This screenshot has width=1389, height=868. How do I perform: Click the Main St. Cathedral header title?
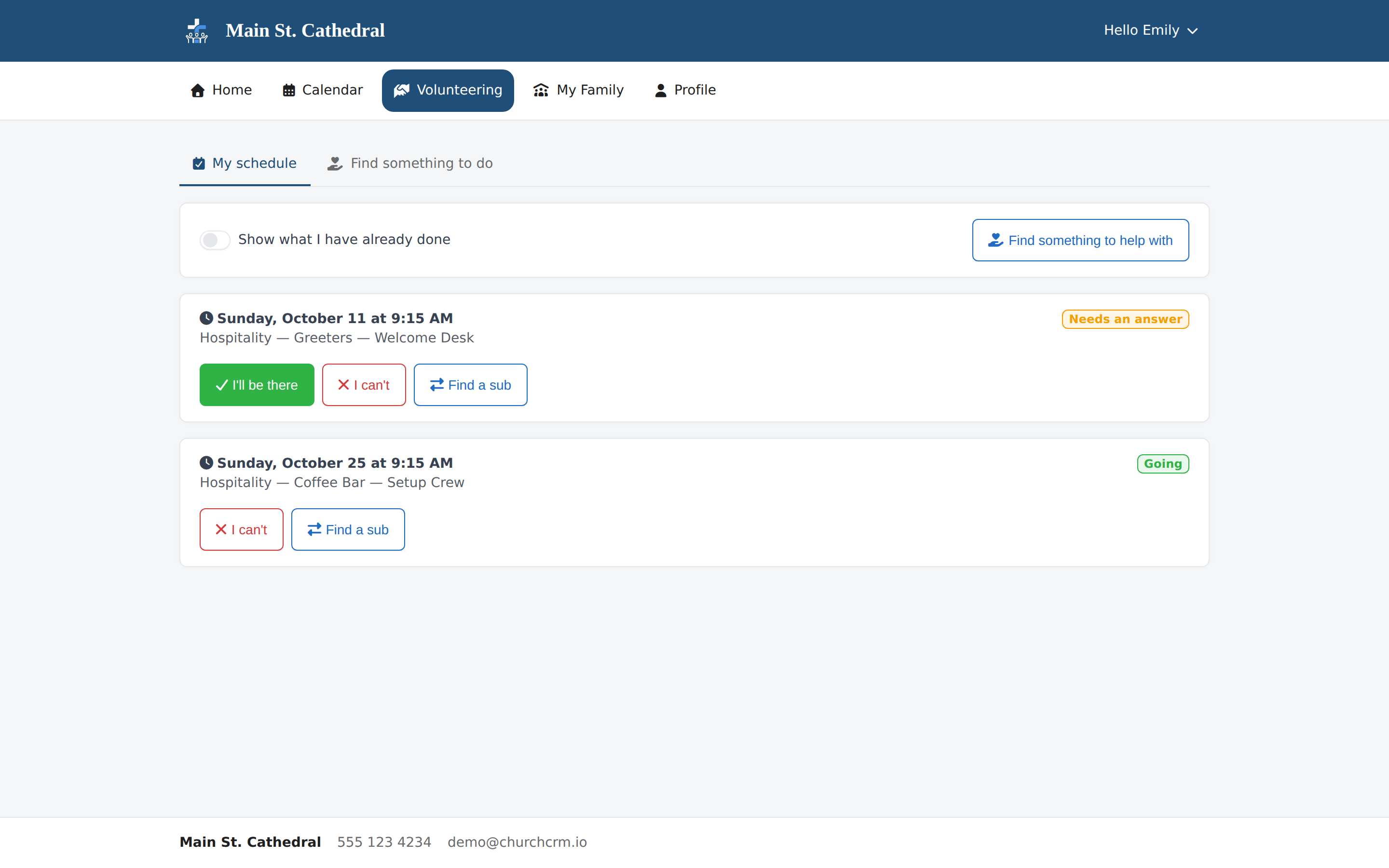(x=305, y=30)
